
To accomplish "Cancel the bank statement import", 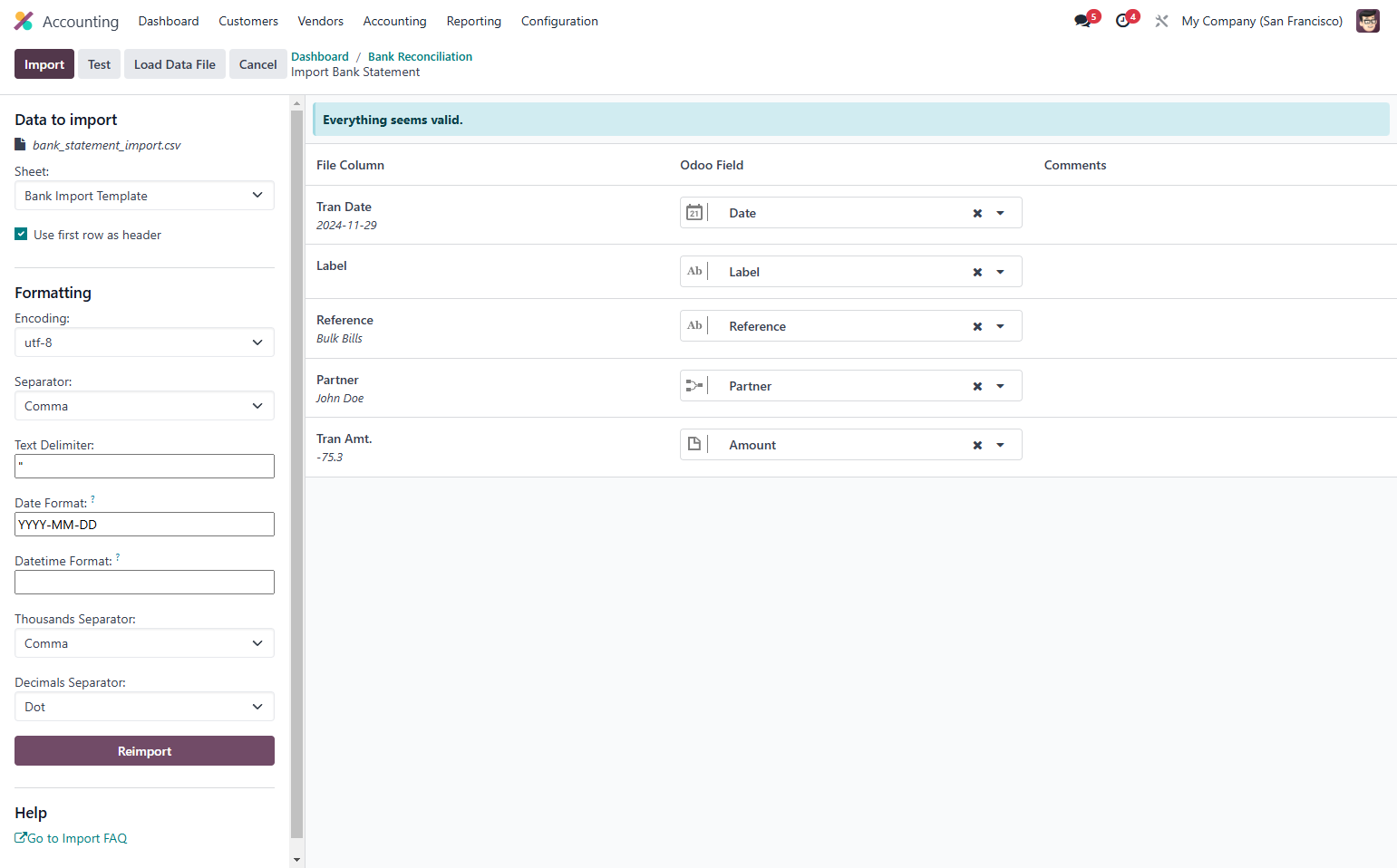I will 258,64.
